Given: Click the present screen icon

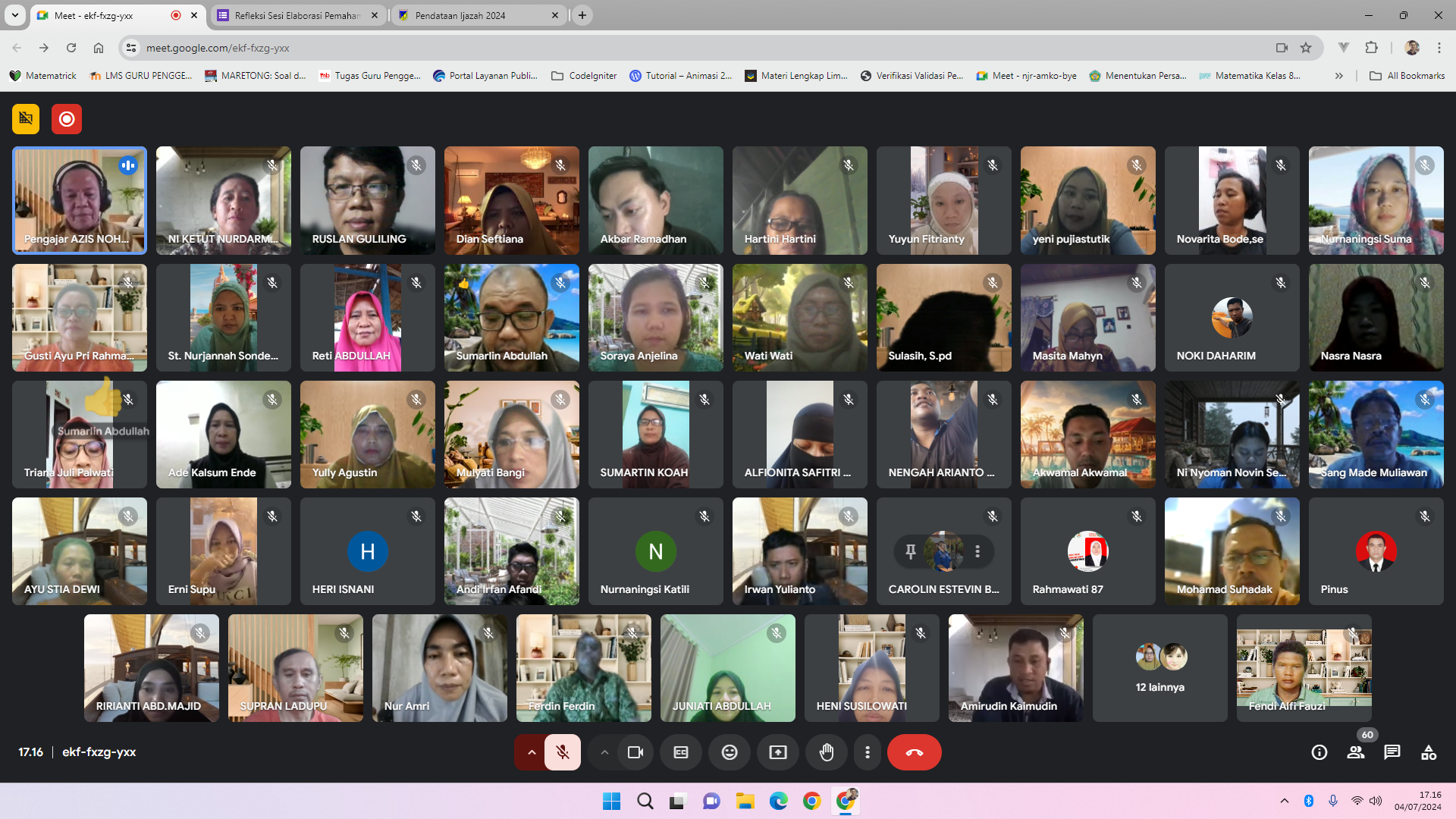Looking at the screenshot, I should coord(778,752).
